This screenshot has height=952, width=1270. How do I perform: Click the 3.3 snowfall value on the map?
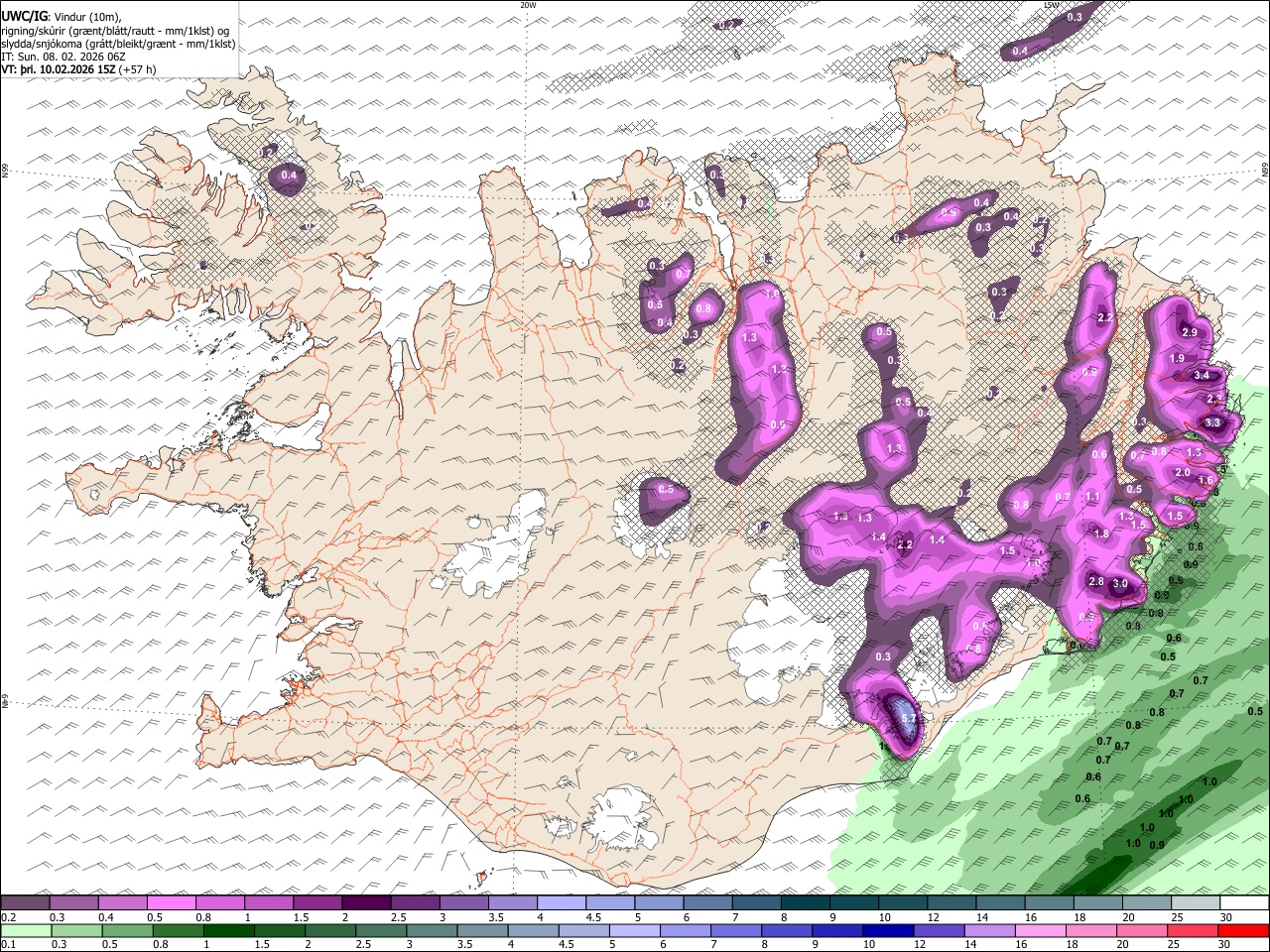1212,423
